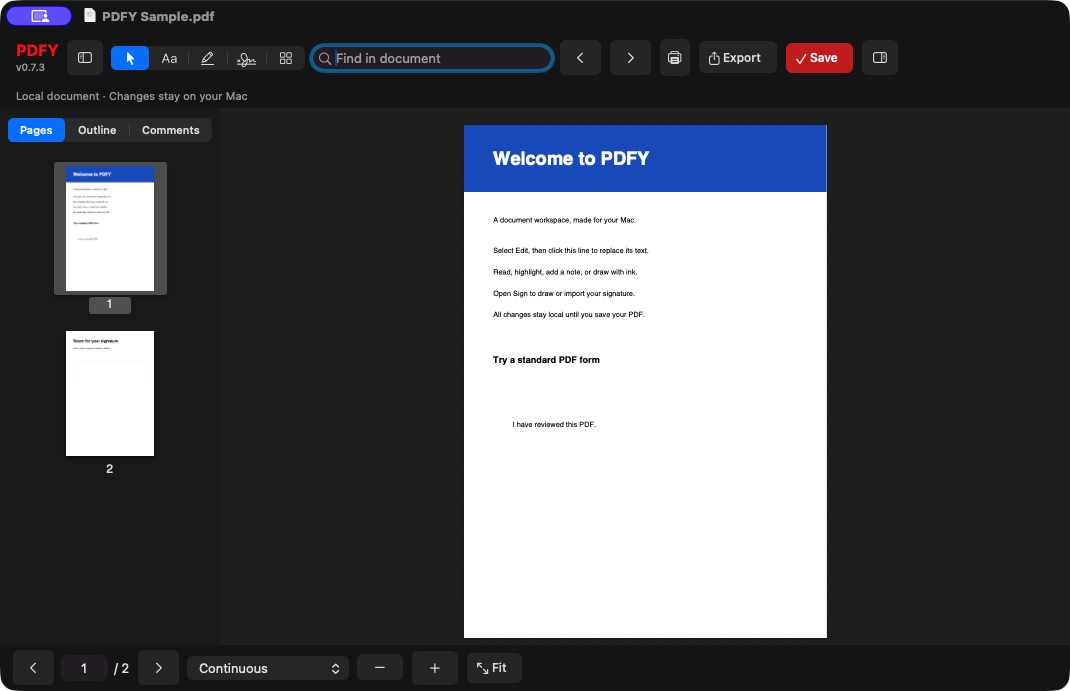
Task: Go to next search result arrow
Action: pos(630,58)
